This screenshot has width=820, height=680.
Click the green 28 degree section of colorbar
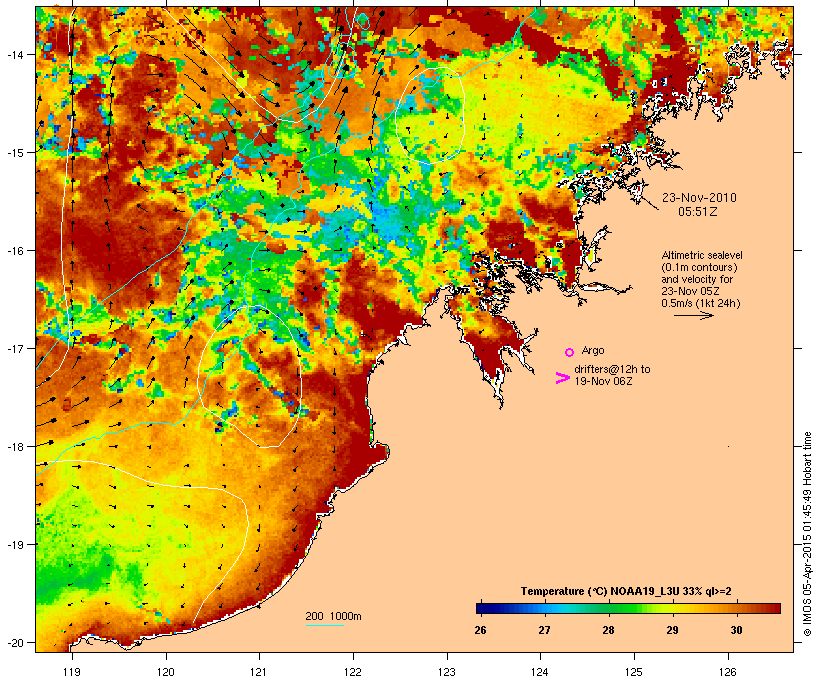point(609,608)
